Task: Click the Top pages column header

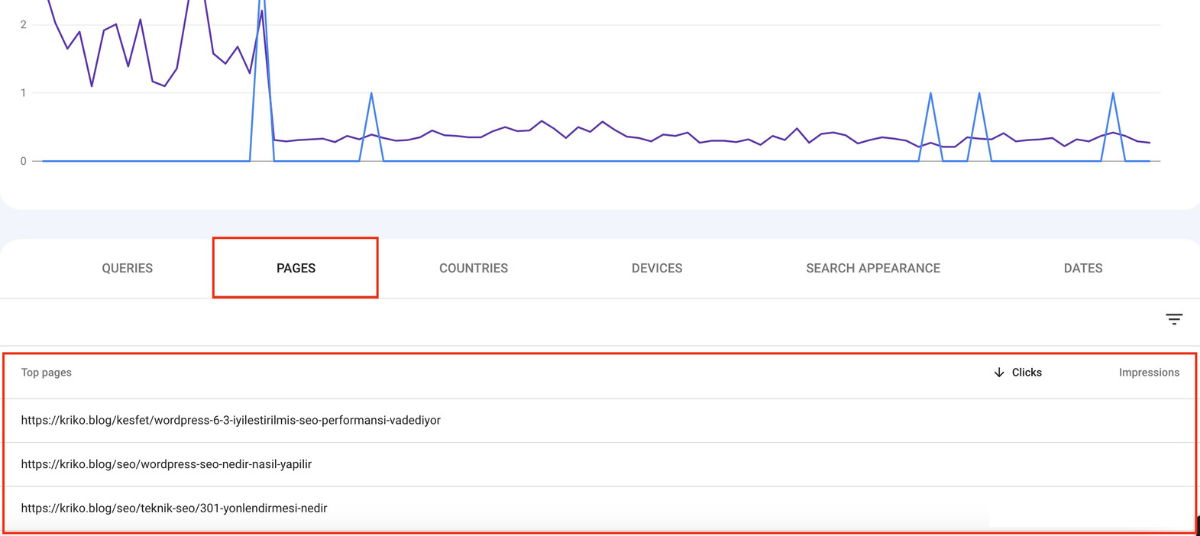Action: pyautogui.click(x=46, y=372)
